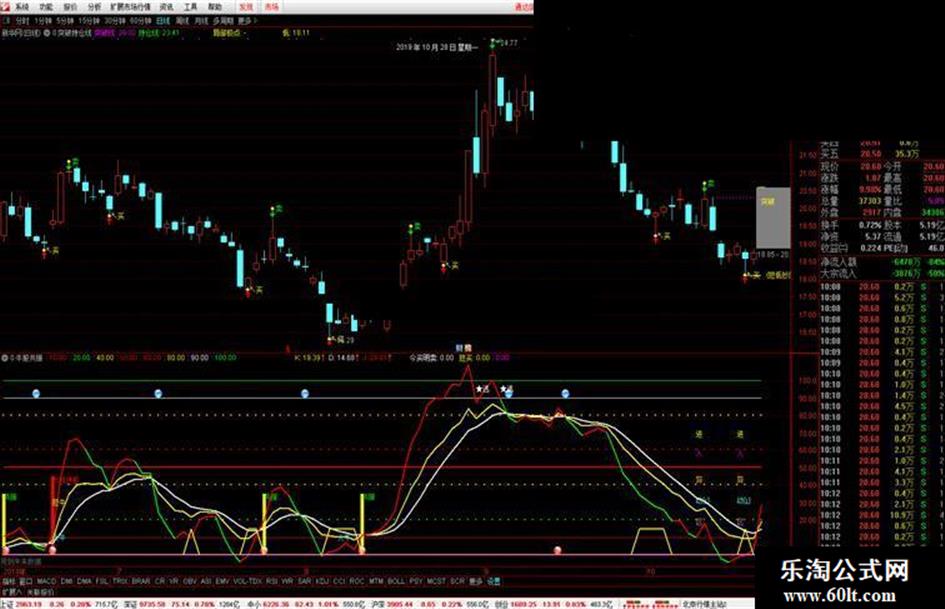Open the 扩展市场行情 menu
This screenshot has height=609, width=945.
pyautogui.click(x=129, y=7)
